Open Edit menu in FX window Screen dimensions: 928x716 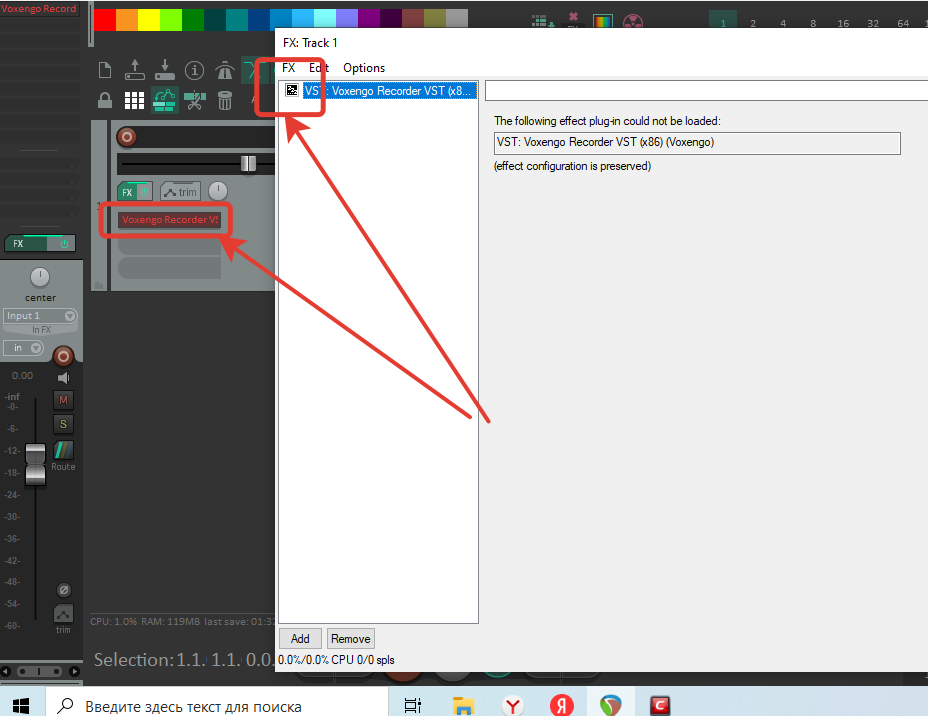[x=318, y=67]
